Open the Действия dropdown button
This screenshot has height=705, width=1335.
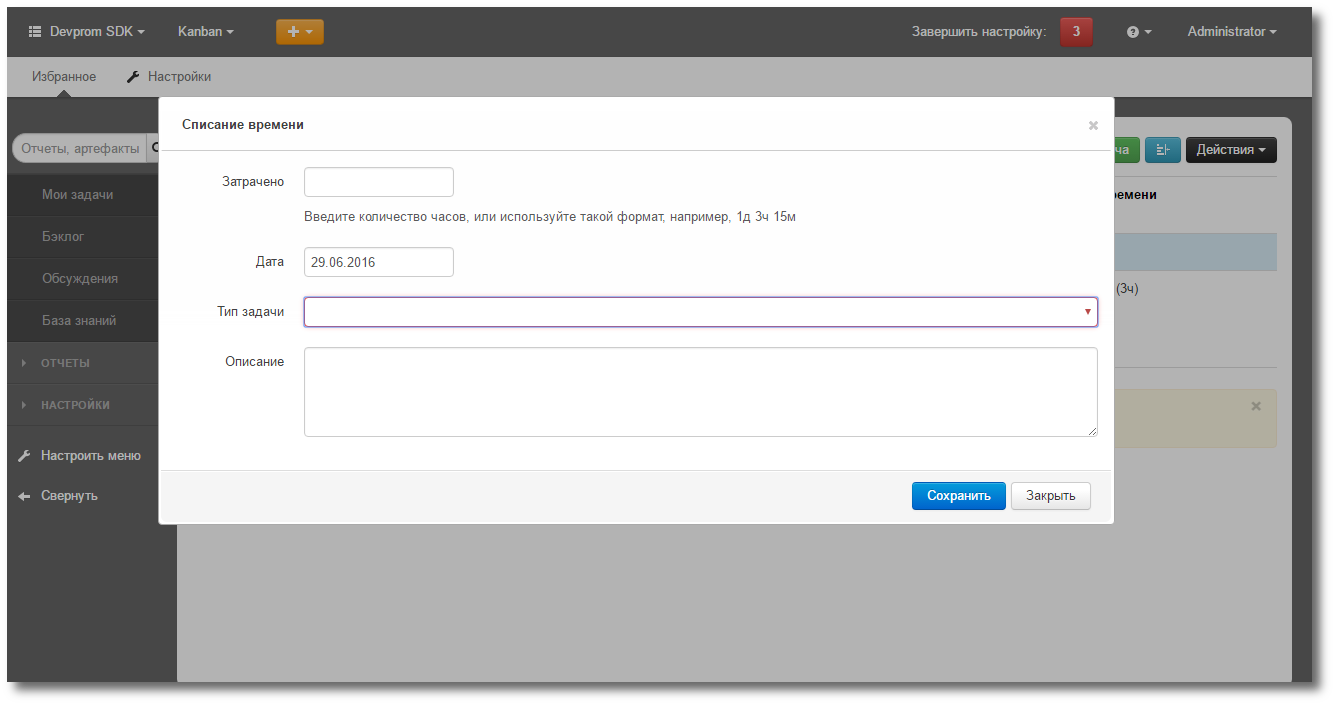coord(1231,150)
